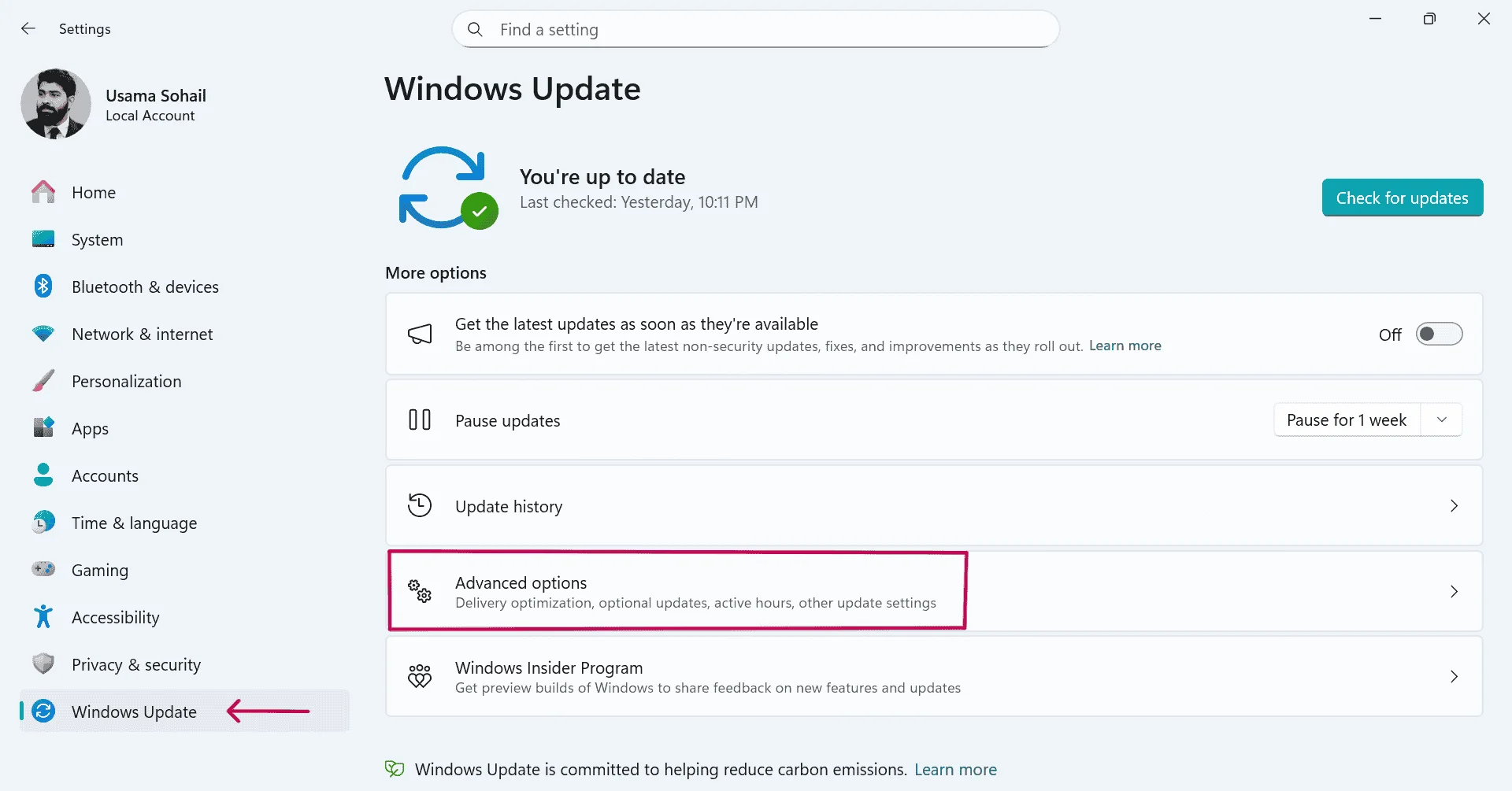This screenshot has height=791, width=1512.
Task: Open Update history using its chevron
Action: click(1454, 506)
